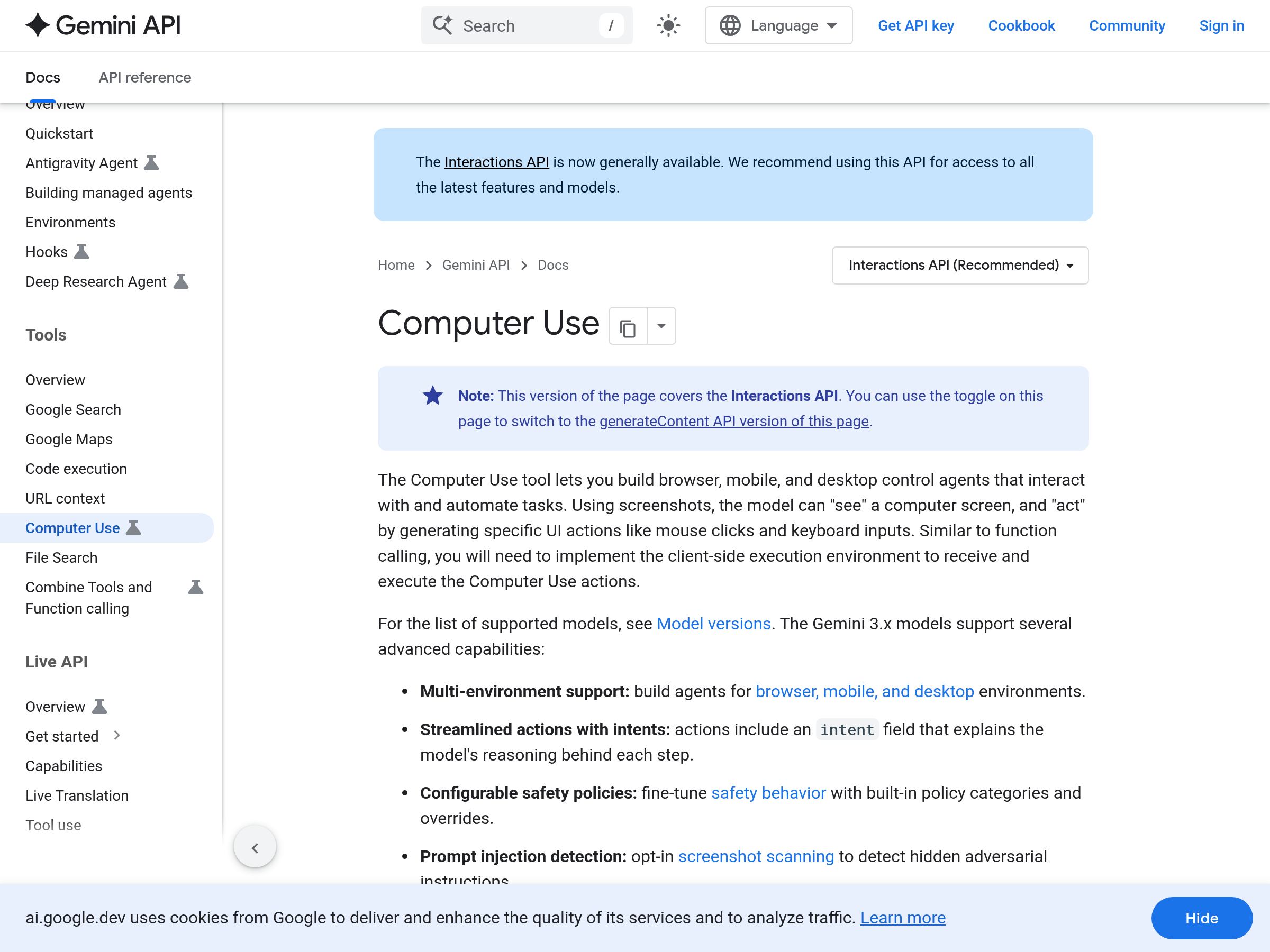The height and width of the screenshot is (952, 1270).
Task: Open the safety behavior link
Action: tap(768, 793)
